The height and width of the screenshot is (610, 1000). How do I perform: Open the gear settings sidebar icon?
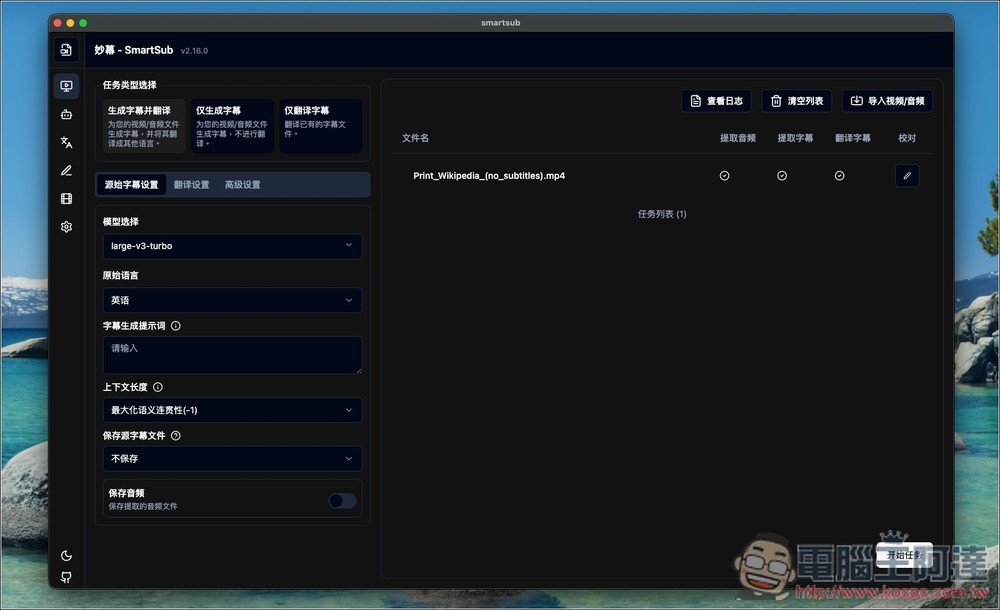[x=66, y=227]
